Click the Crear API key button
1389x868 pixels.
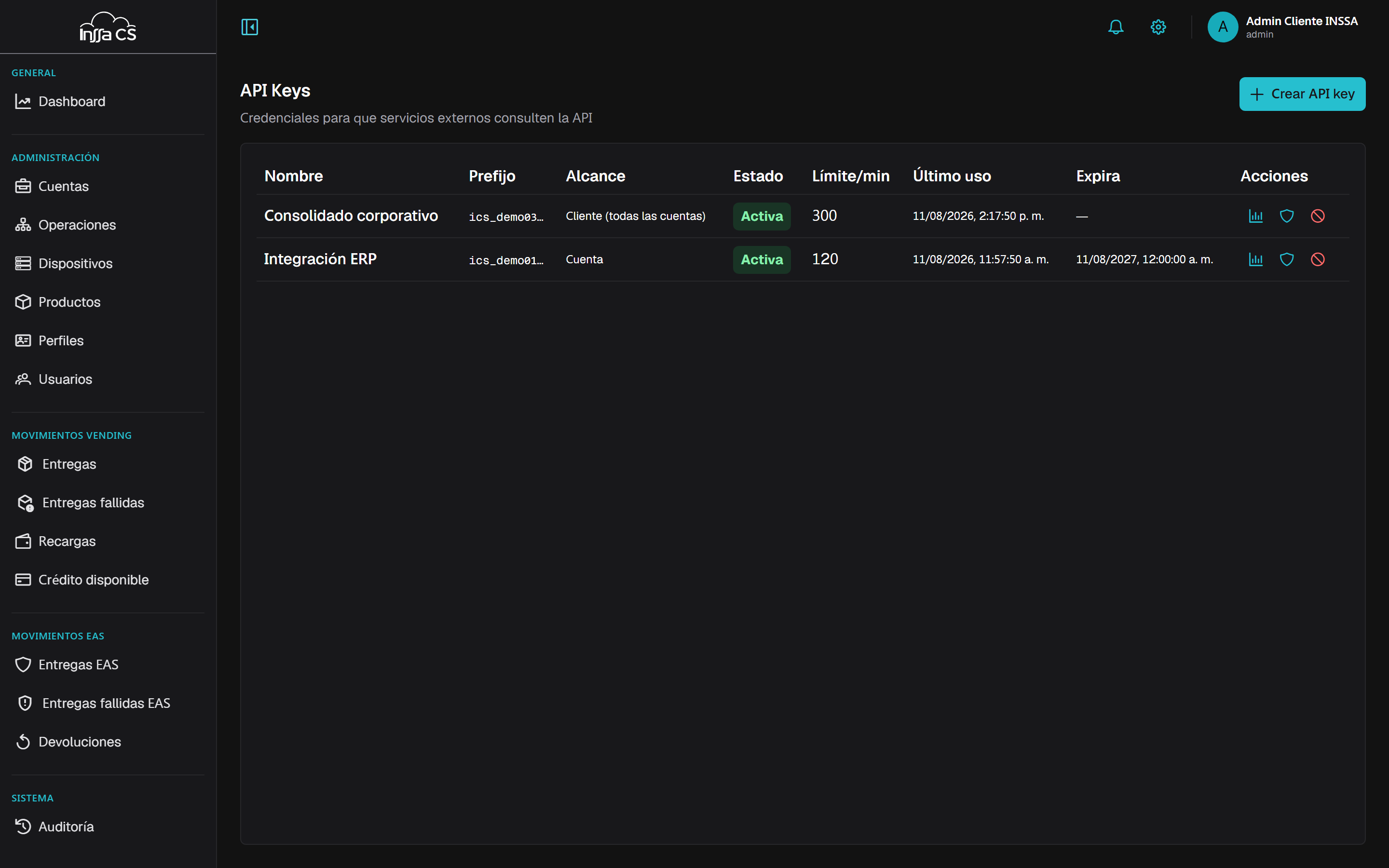(1302, 94)
